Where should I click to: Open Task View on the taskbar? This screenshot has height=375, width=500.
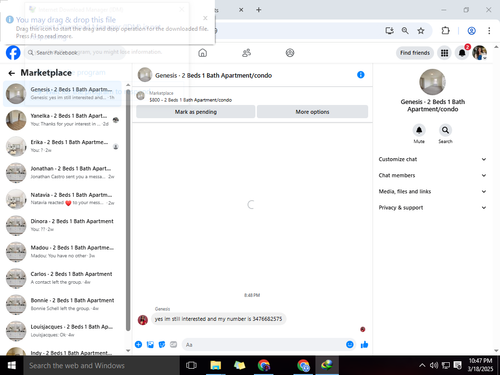[x=191, y=365]
